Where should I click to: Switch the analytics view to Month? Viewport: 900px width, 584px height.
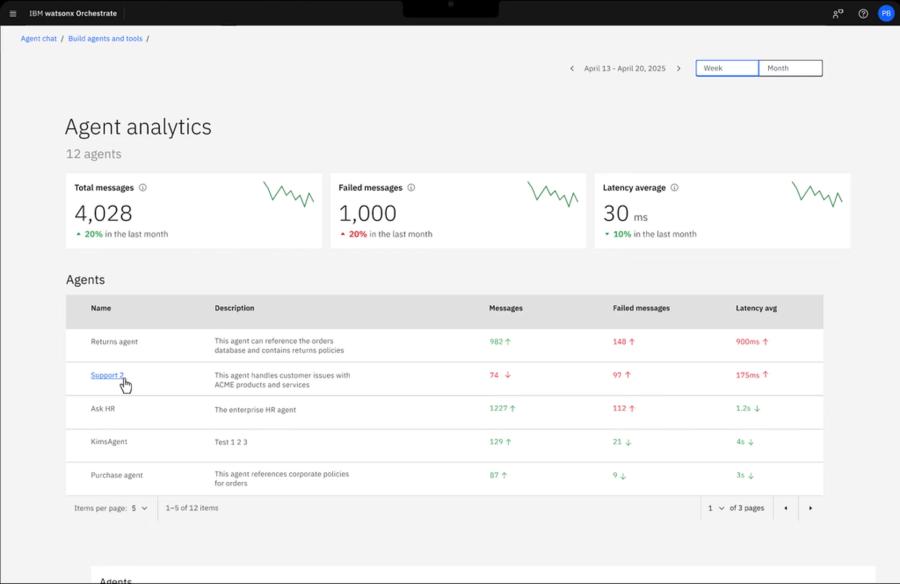point(789,67)
